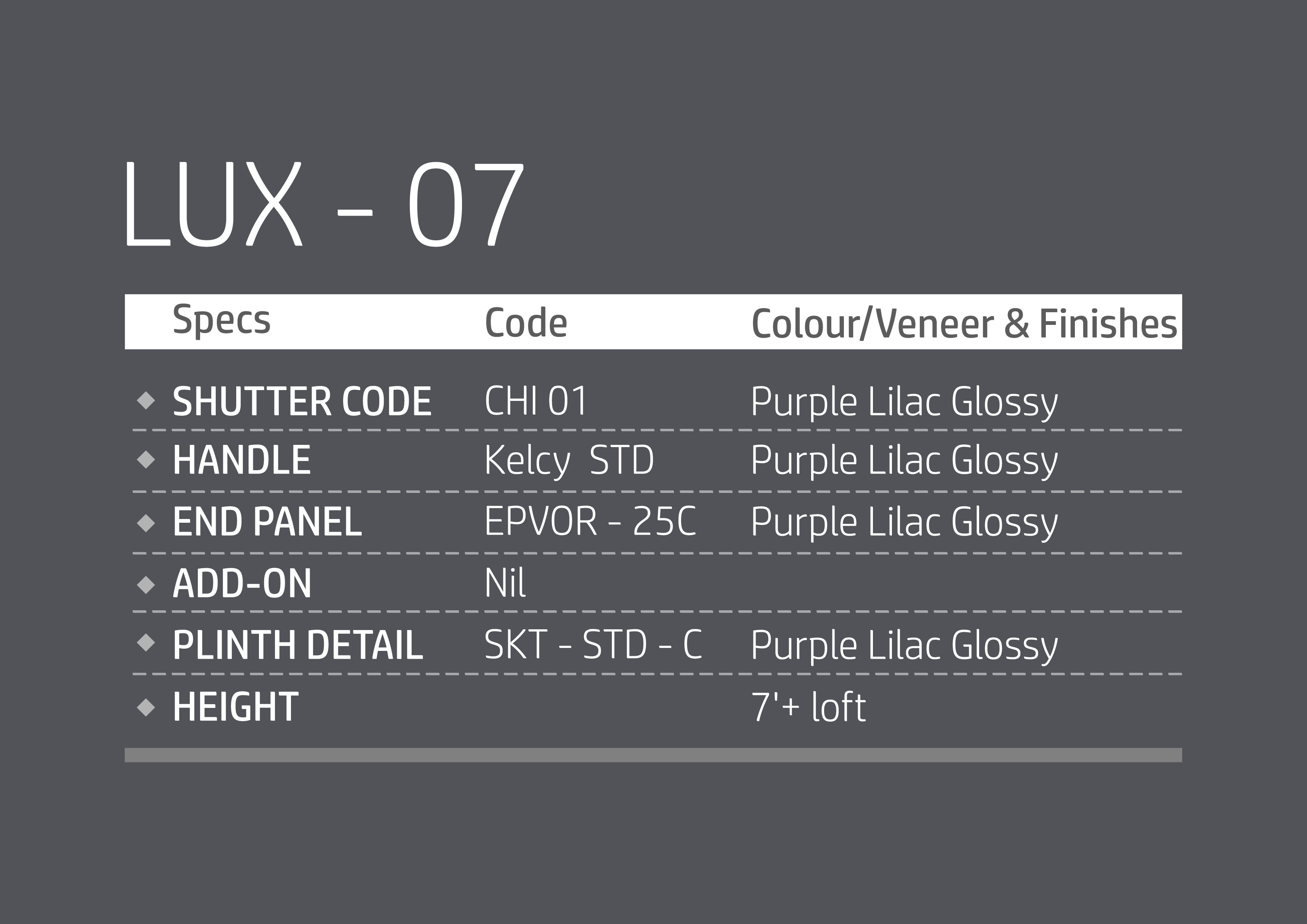
Task: Select the CHI 01 shutter code value
Action: pyautogui.click(x=536, y=401)
